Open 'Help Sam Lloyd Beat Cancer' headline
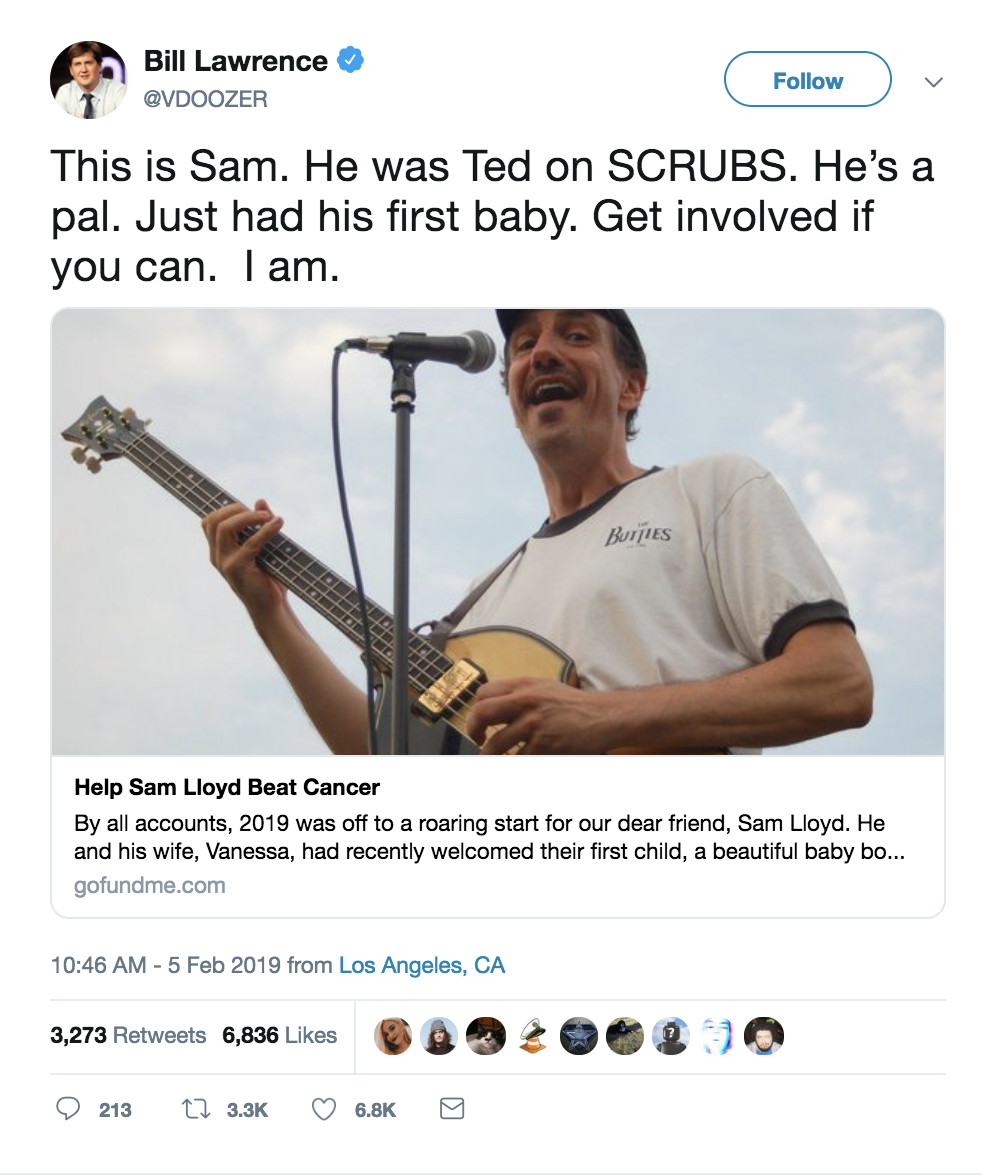 pyautogui.click(x=226, y=787)
